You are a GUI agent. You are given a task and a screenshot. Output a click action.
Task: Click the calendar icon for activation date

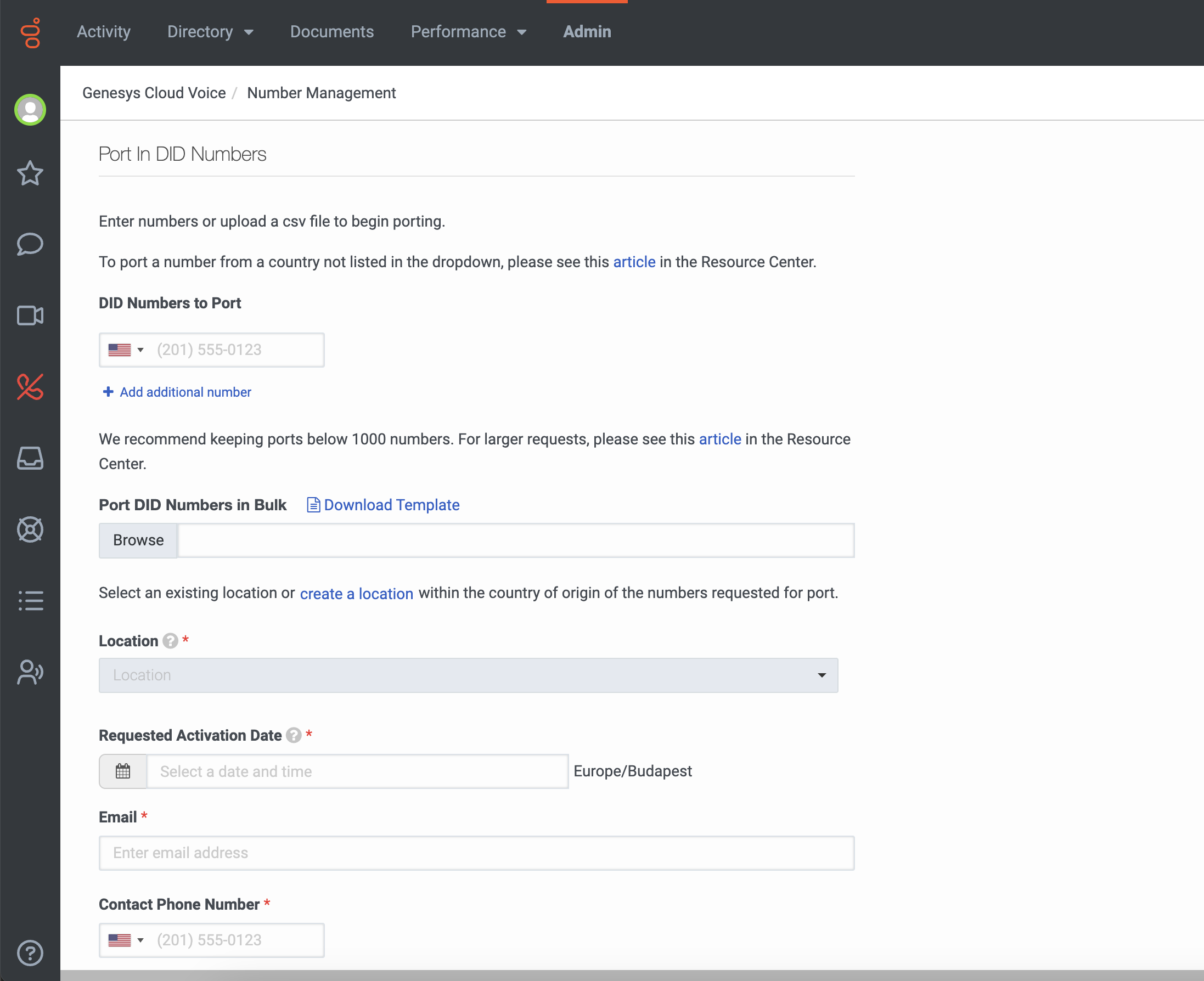[x=123, y=771]
